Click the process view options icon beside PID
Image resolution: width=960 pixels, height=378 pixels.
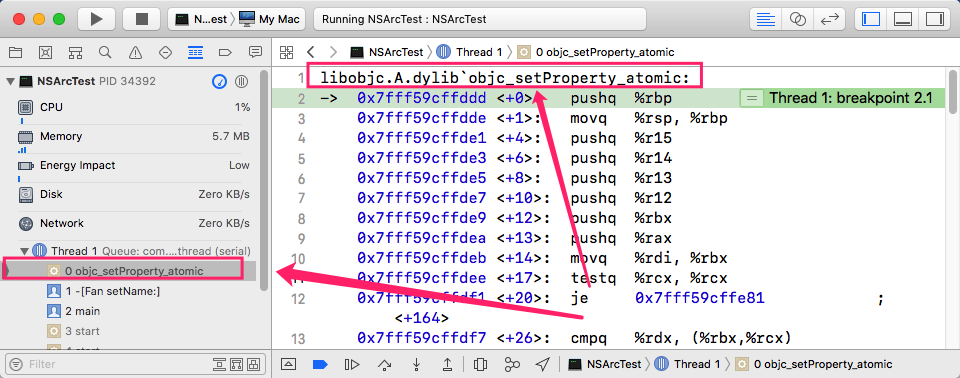241,81
